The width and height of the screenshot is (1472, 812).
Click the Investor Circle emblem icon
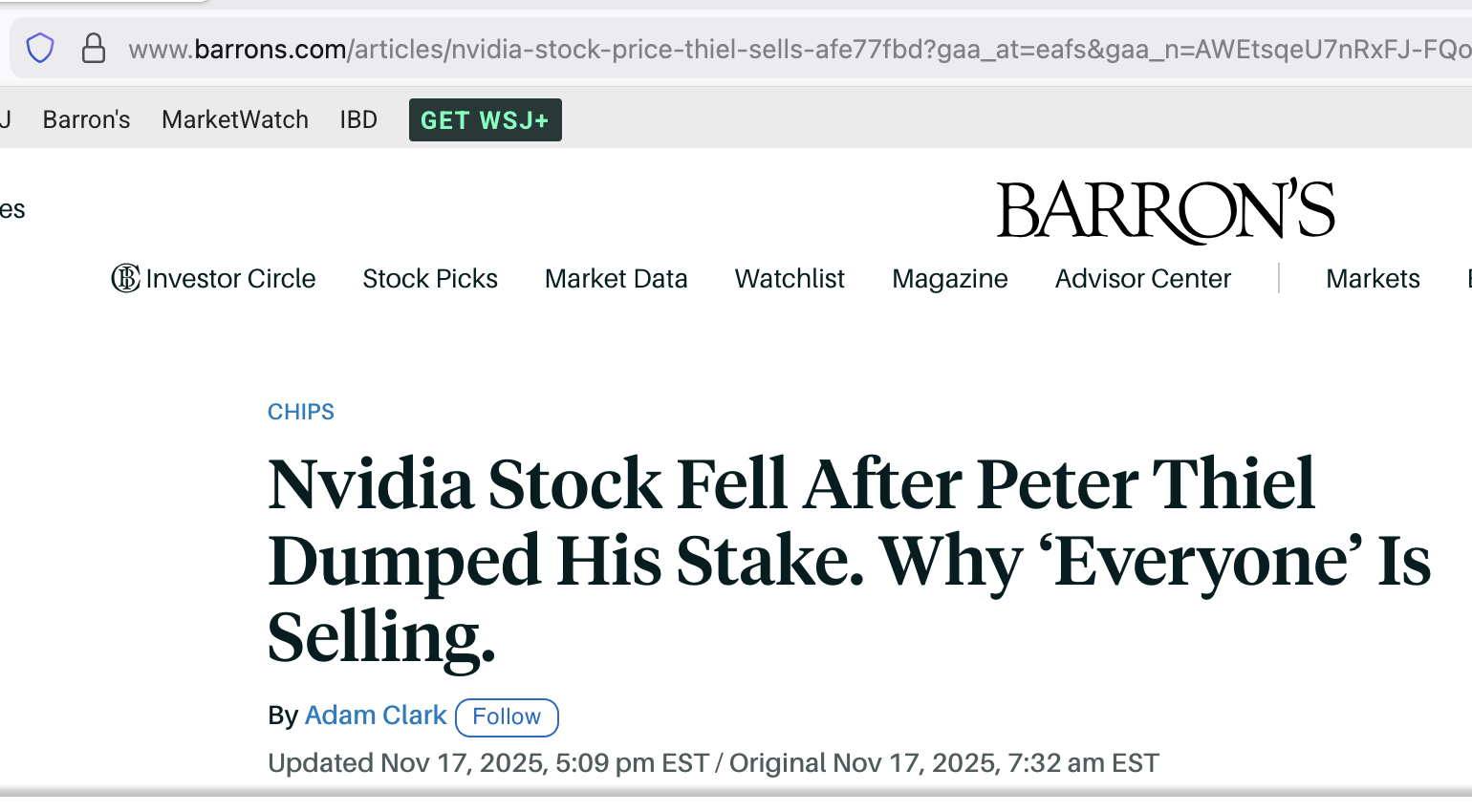pyautogui.click(x=125, y=278)
